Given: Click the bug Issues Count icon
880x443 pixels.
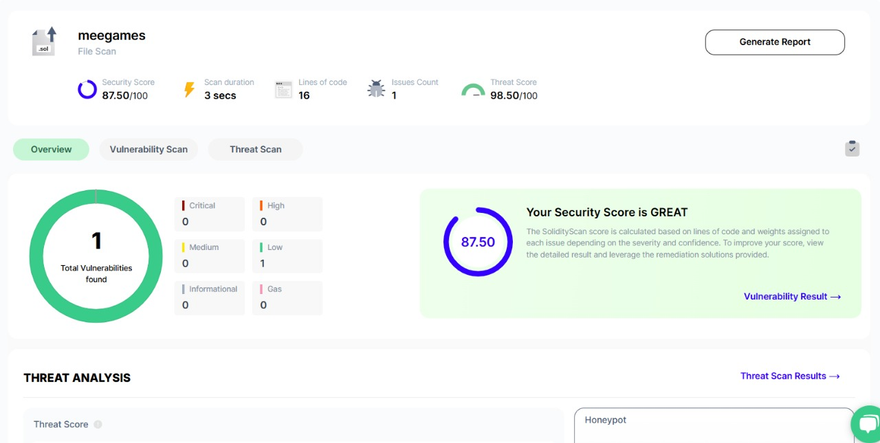Looking at the screenshot, I should click(x=376, y=89).
